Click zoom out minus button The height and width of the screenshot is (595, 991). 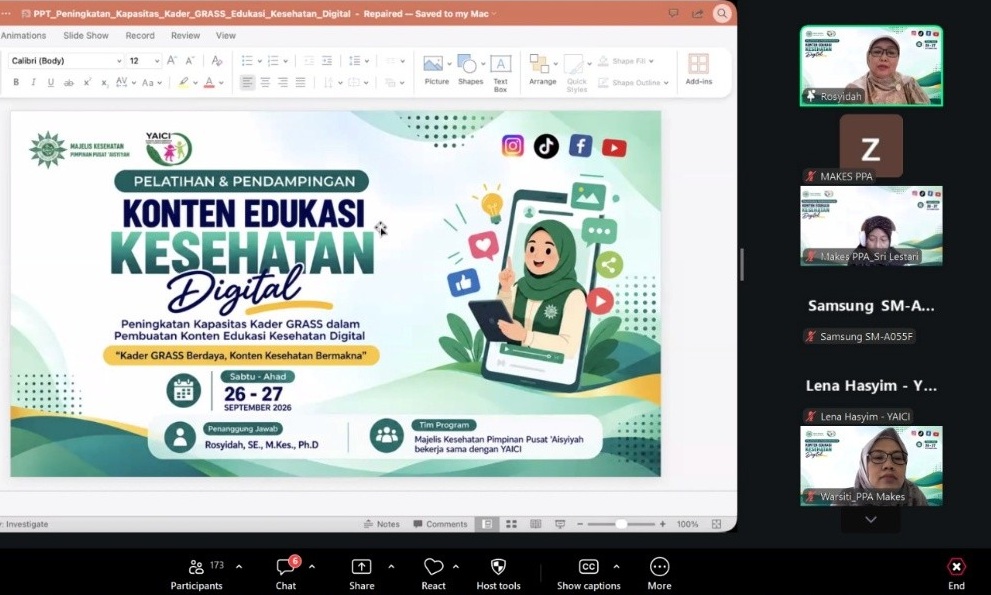580,524
